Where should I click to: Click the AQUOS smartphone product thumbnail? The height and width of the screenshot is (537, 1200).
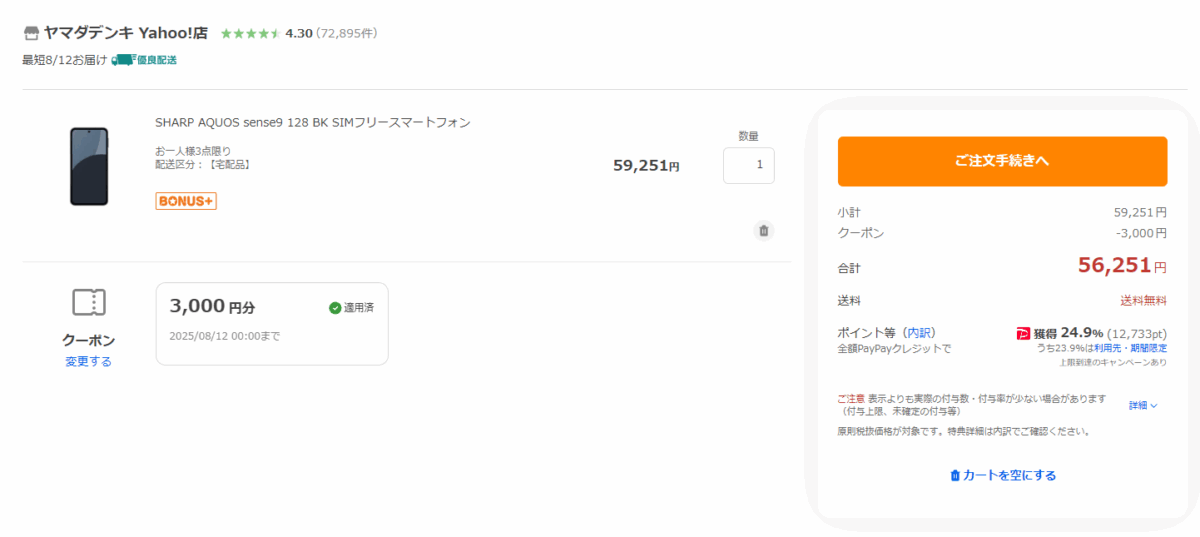(89, 167)
